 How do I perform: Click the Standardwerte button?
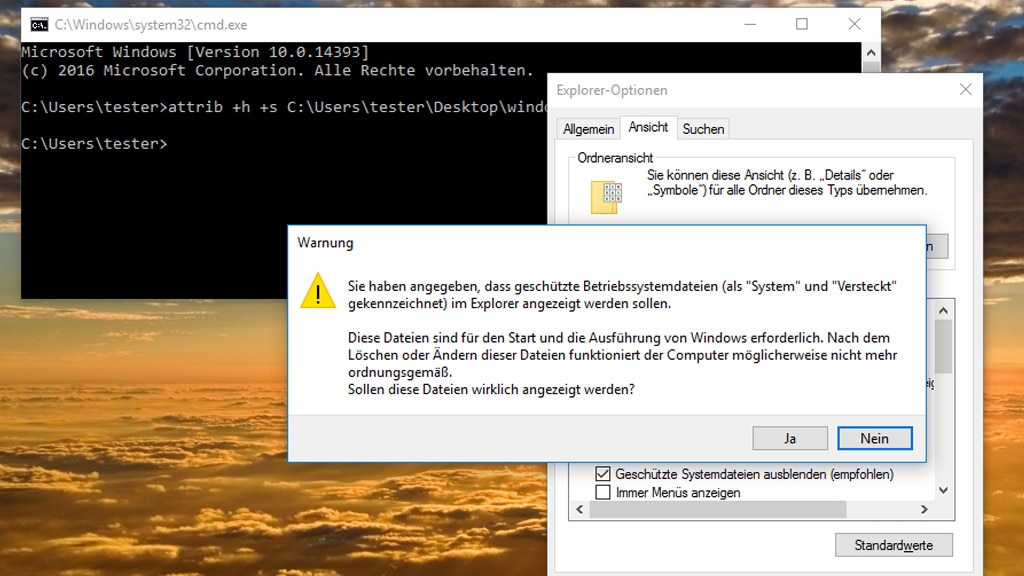(x=893, y=544)
